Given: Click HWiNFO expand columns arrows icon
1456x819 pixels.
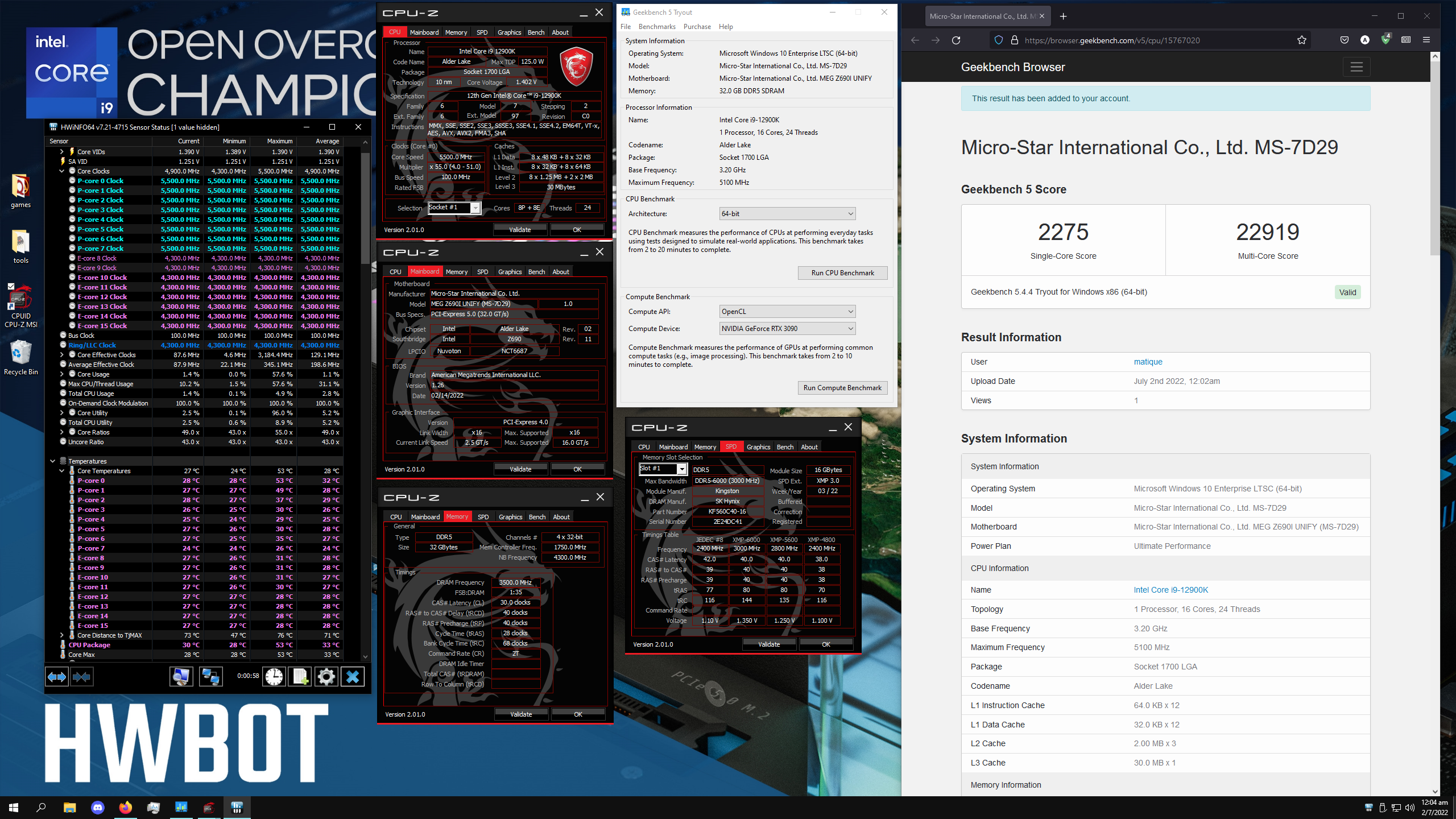Looking at the screenshot, I should 57,677.
